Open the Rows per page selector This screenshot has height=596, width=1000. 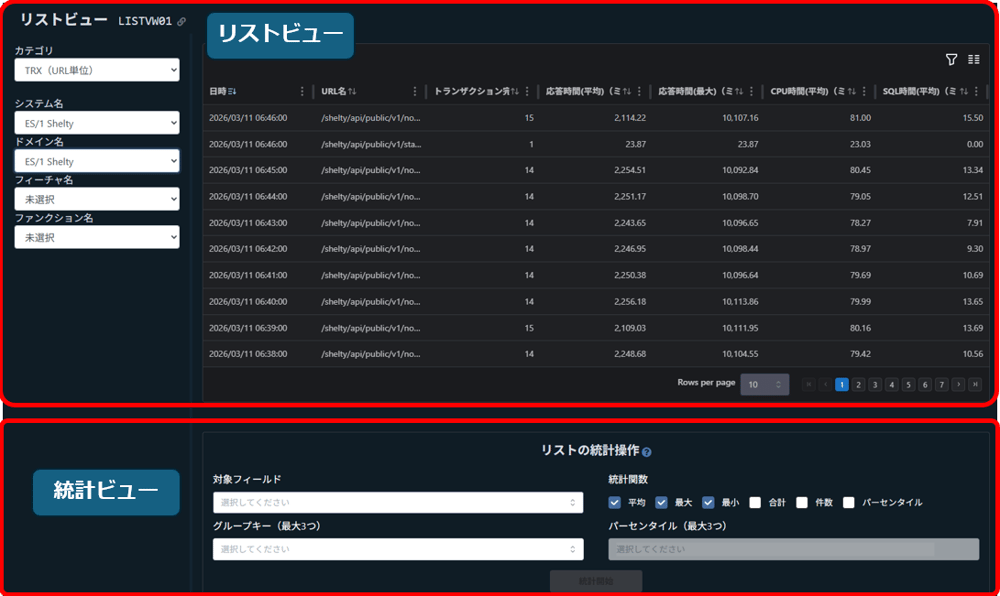(764, 384)
